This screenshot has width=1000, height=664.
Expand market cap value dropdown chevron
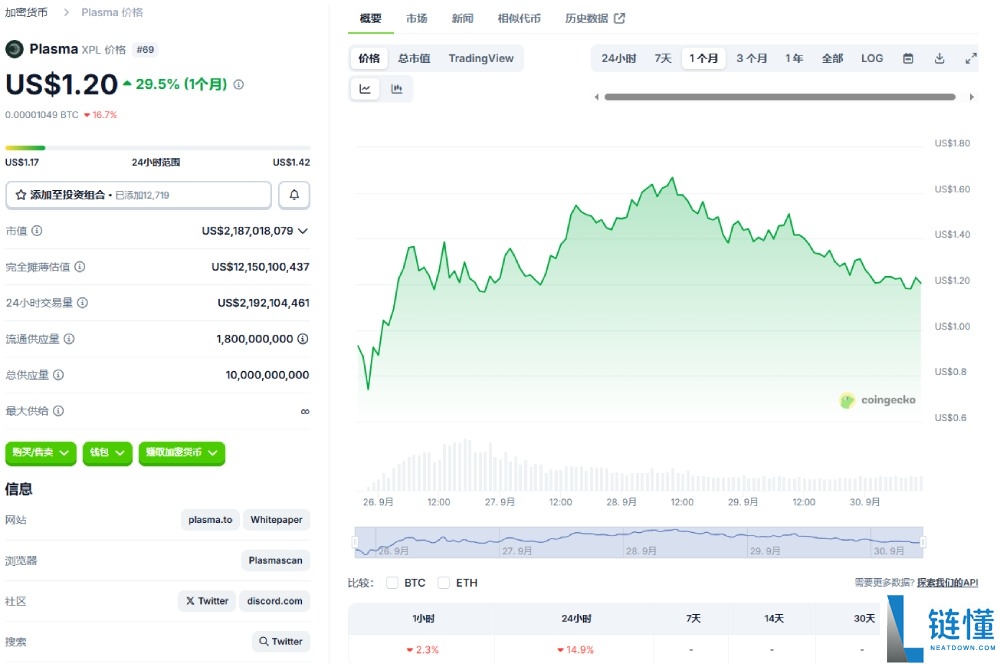[x=303, y=231]
